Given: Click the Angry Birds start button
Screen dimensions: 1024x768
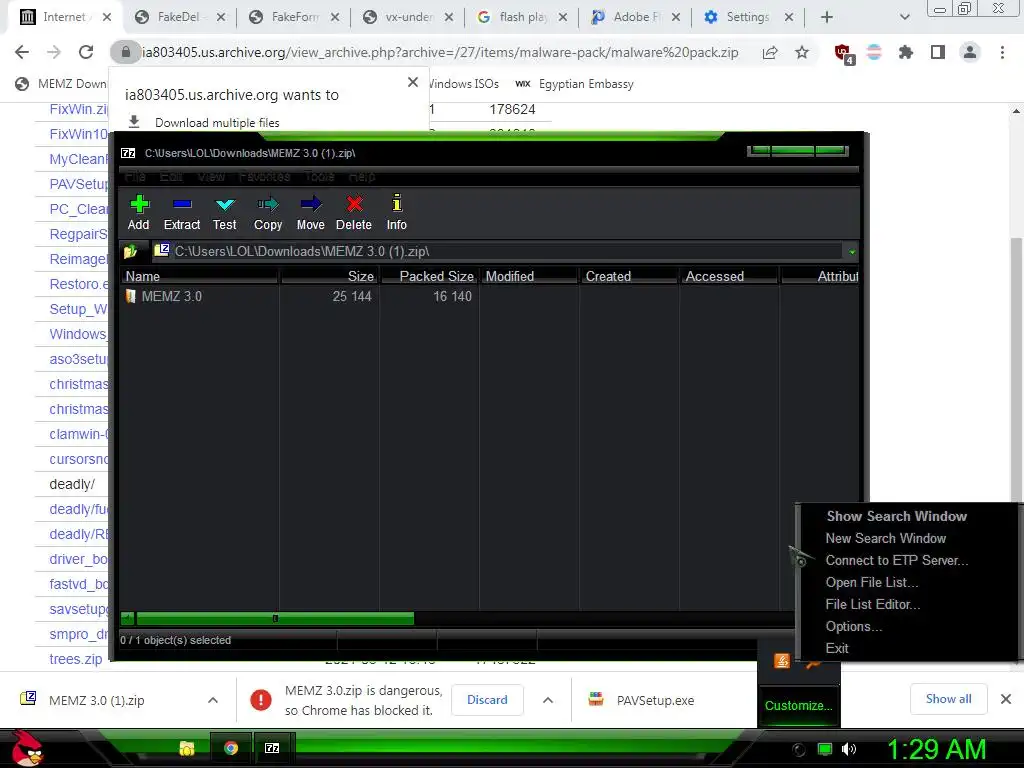Looking at the screenshot, I should 27,748.
